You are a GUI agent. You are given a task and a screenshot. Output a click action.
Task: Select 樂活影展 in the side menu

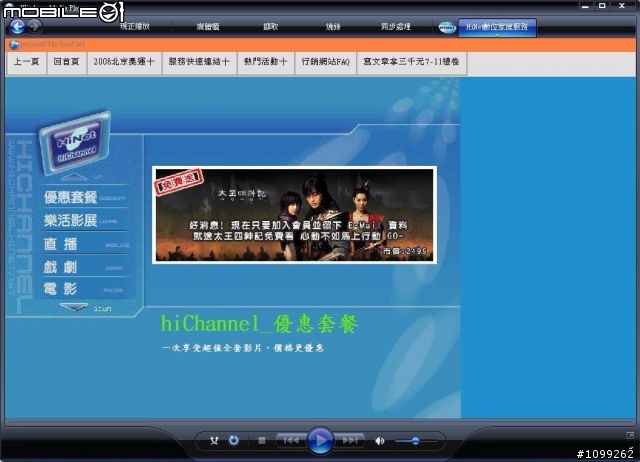(71, 221)
